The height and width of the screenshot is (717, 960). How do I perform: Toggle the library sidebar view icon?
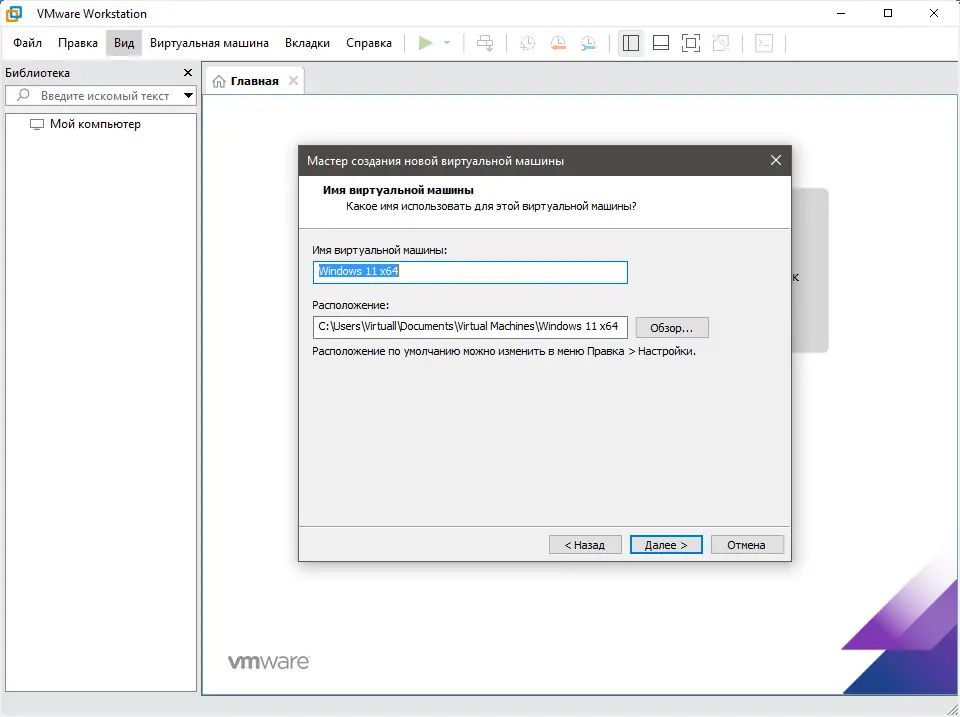tap(631, 43)
